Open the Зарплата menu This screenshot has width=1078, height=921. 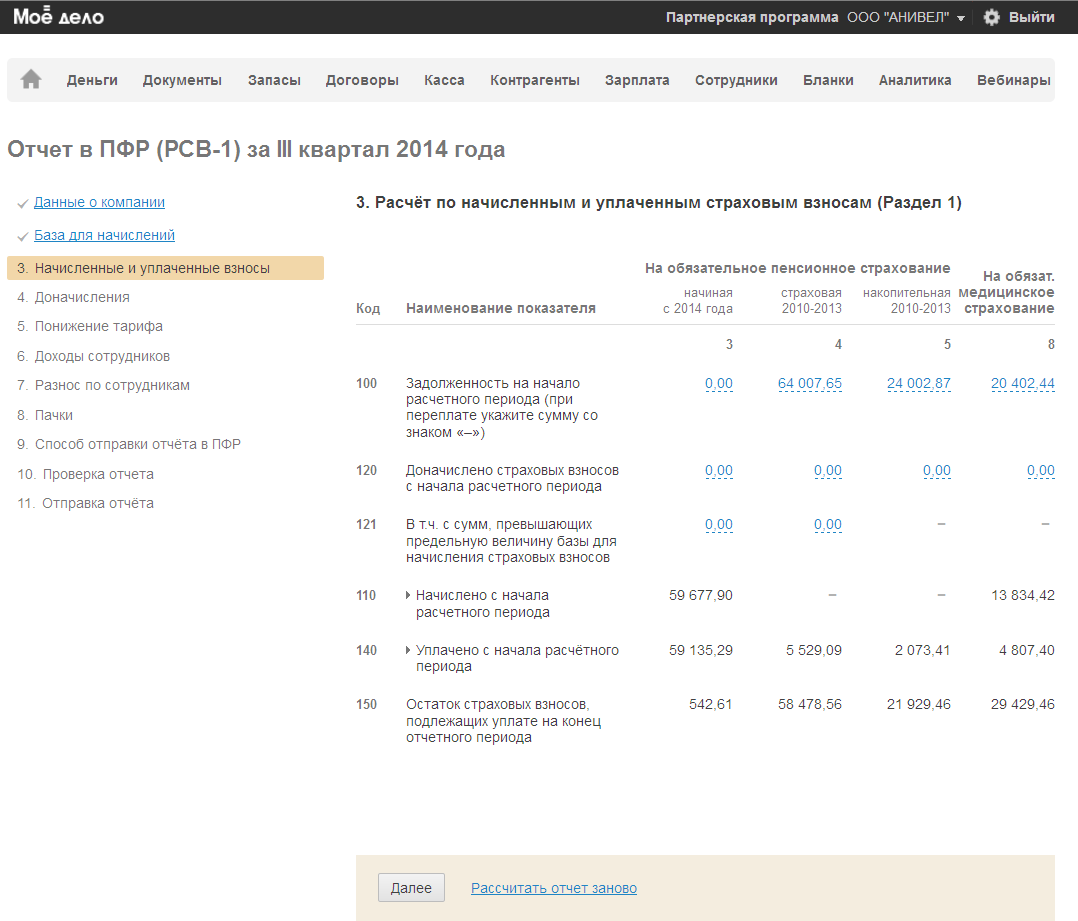[637, 80]
